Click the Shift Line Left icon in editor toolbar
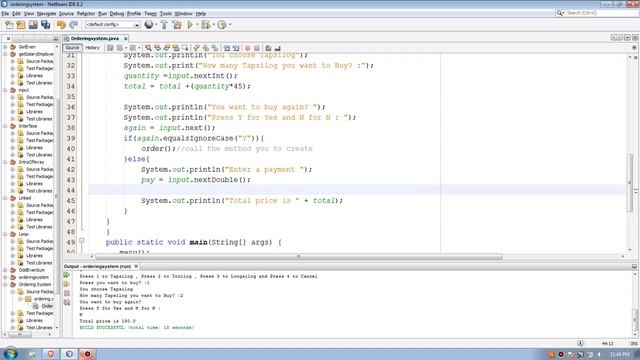Image resolution: width=640 pixels, height=360 pixels. [x=227, y=48]
